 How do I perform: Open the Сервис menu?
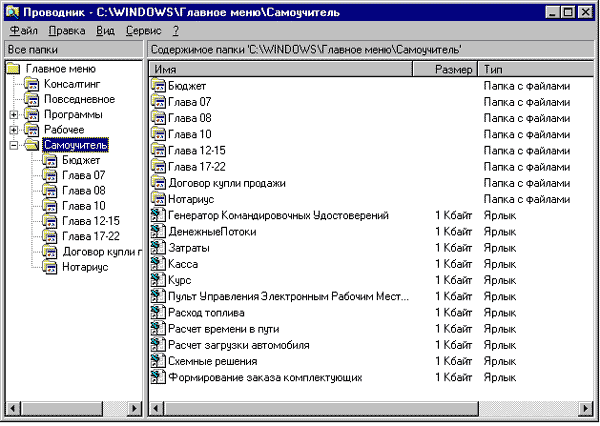click(x=143, y=31)
